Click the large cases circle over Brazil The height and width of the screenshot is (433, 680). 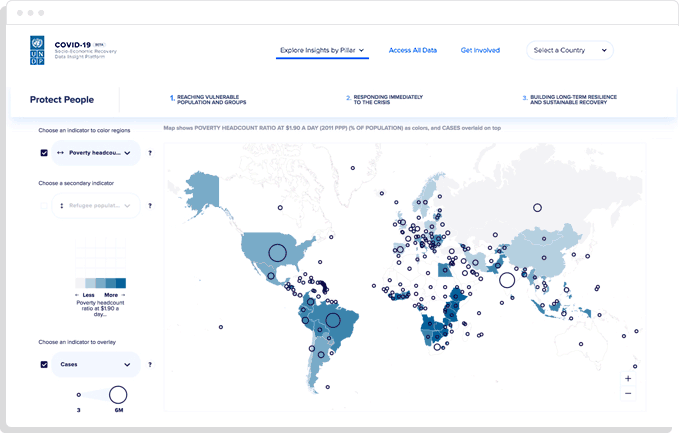point(333,321)
